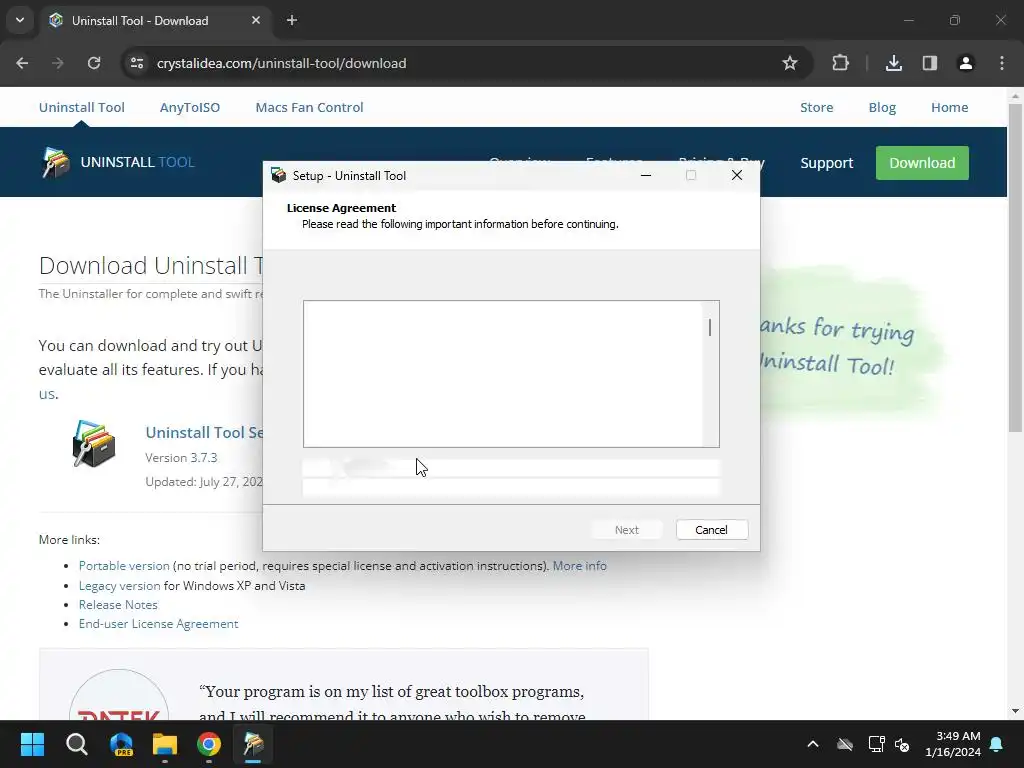Viewport: 1024px width, 768px height.
Task: Click the muted volume tray icon
Action: click(x=903, y=744)
